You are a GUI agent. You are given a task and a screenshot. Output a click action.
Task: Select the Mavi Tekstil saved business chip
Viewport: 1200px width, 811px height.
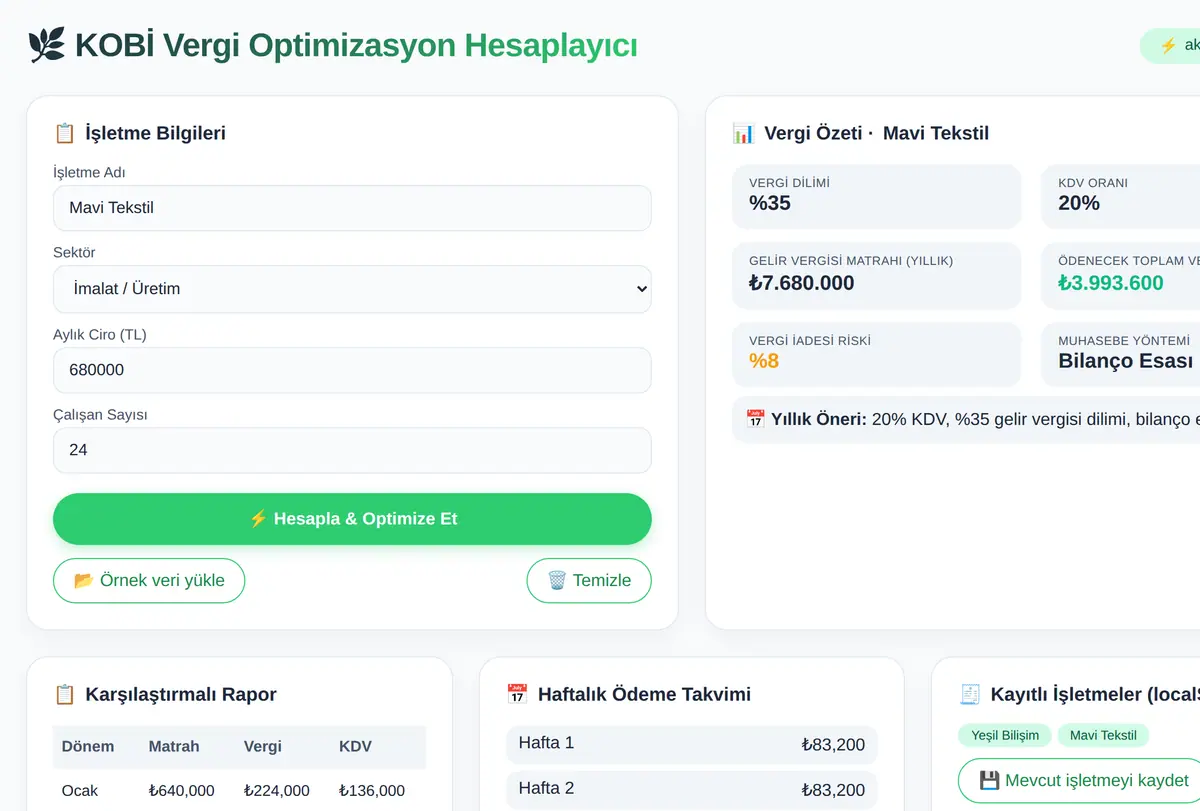(1103, 735)
